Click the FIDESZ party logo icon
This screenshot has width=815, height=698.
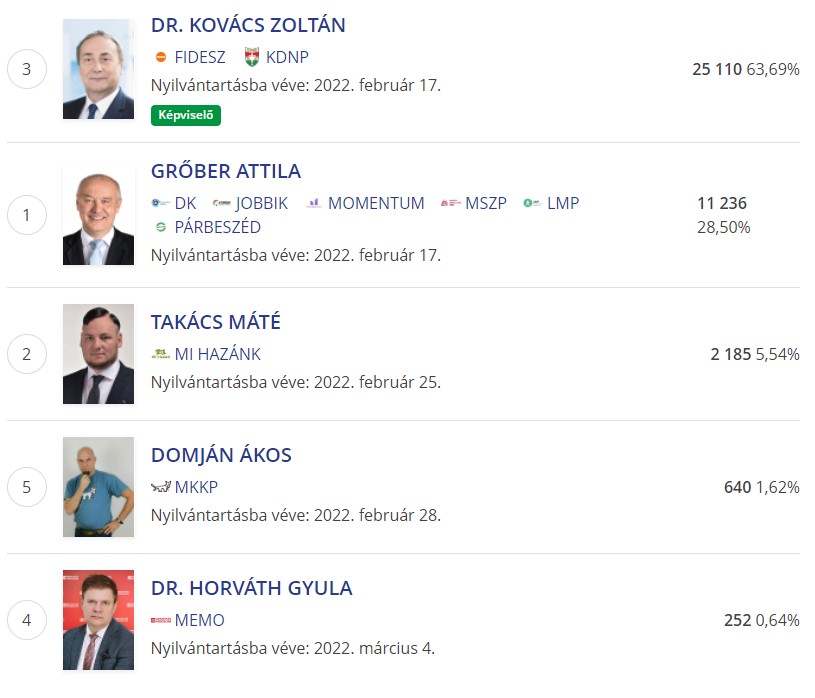[x=161, y=58]
